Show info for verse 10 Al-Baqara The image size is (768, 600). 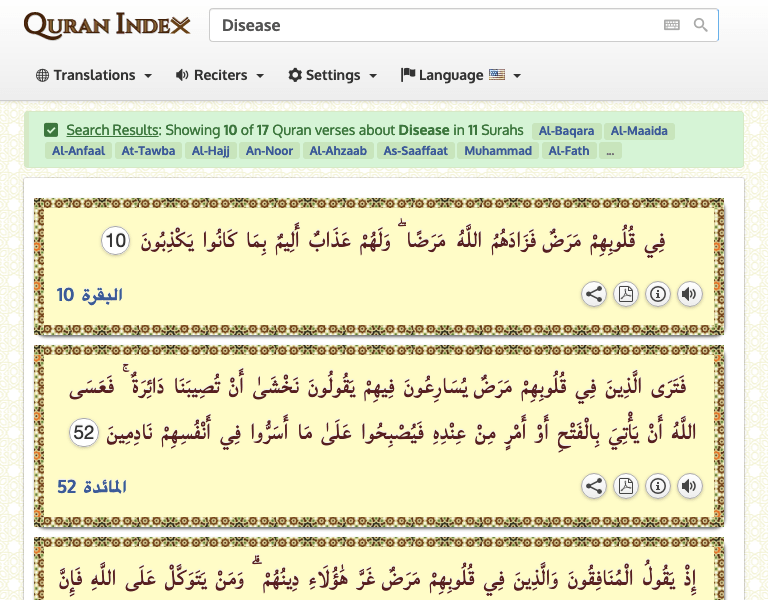point(658,294)
